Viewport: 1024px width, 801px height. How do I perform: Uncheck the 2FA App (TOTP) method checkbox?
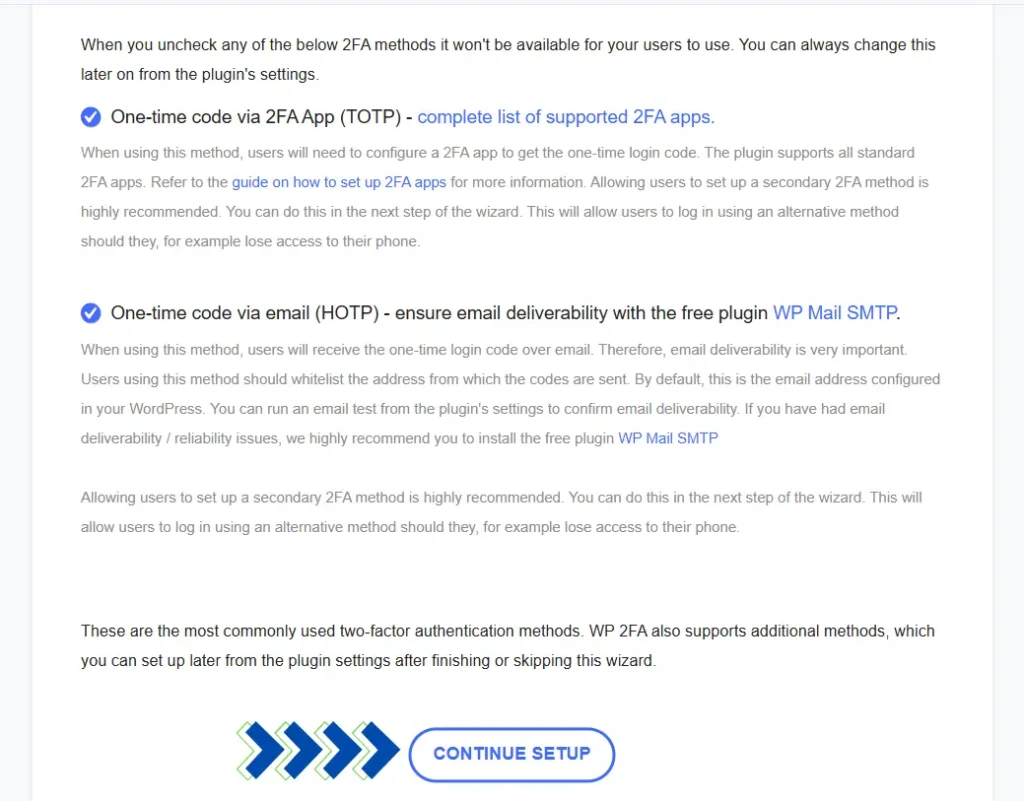pyautogui.click(x=91, y=117)
